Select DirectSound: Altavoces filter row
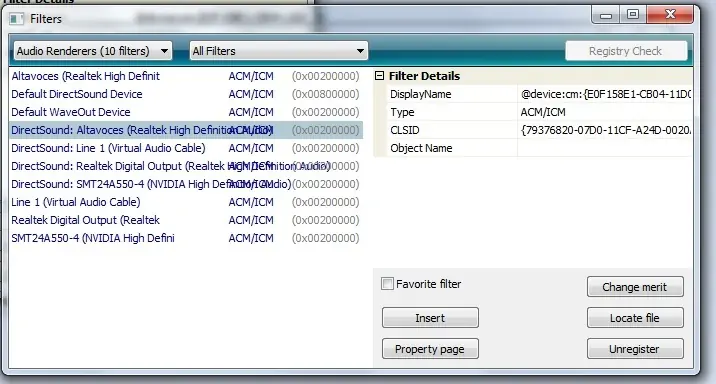Viewport: 716px width, 384px height. 186,130
